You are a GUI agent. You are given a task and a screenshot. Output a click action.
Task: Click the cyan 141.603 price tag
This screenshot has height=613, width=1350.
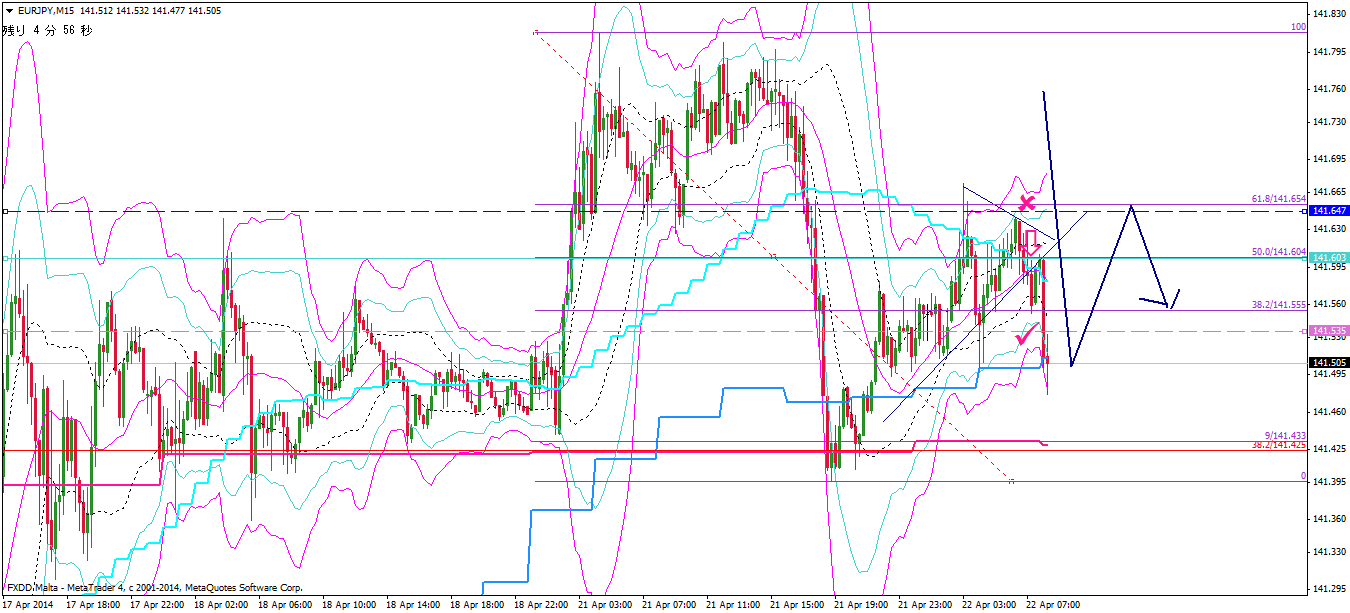pyautogui.click(x=1329, y=258)
